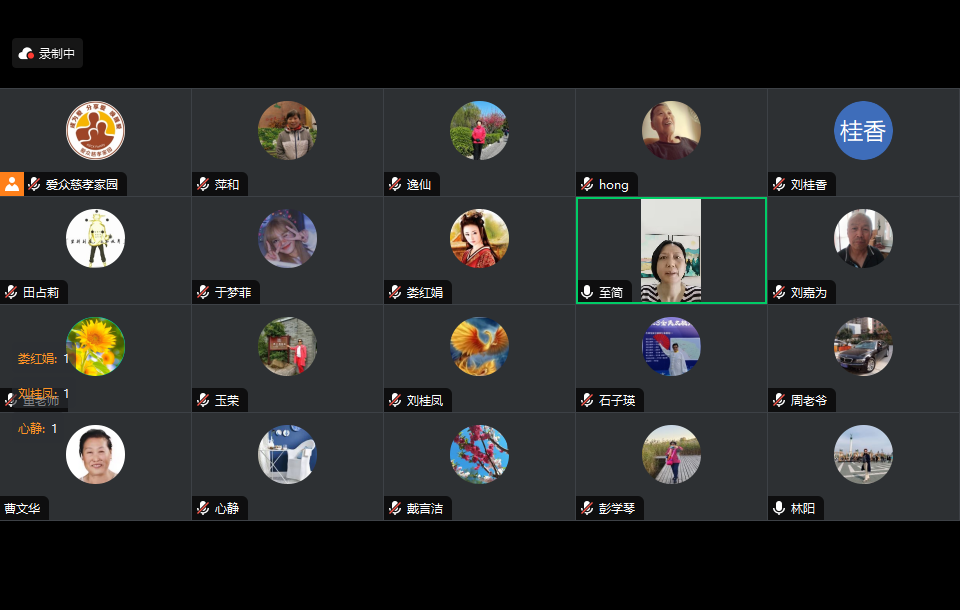Click the 于梦菲 name label
This screenshot has width=960, height=610.
click(x=233, y=293)
